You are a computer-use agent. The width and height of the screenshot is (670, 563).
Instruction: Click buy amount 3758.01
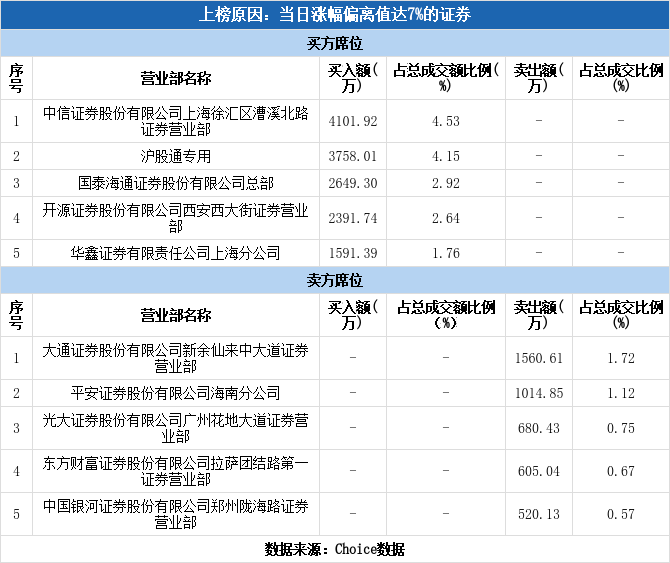[x=353, y=156]
